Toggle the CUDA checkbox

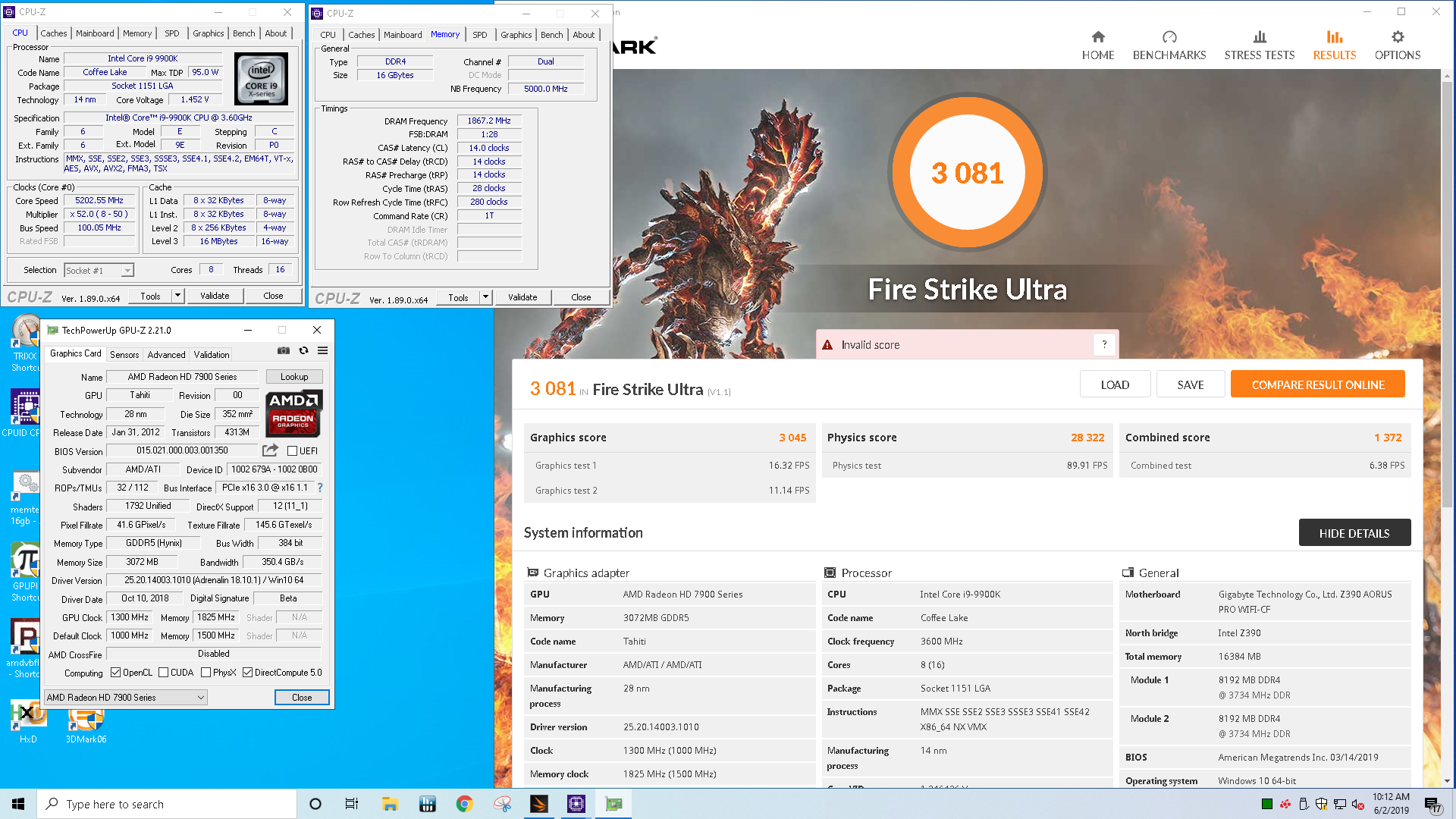tap(163, 673)
